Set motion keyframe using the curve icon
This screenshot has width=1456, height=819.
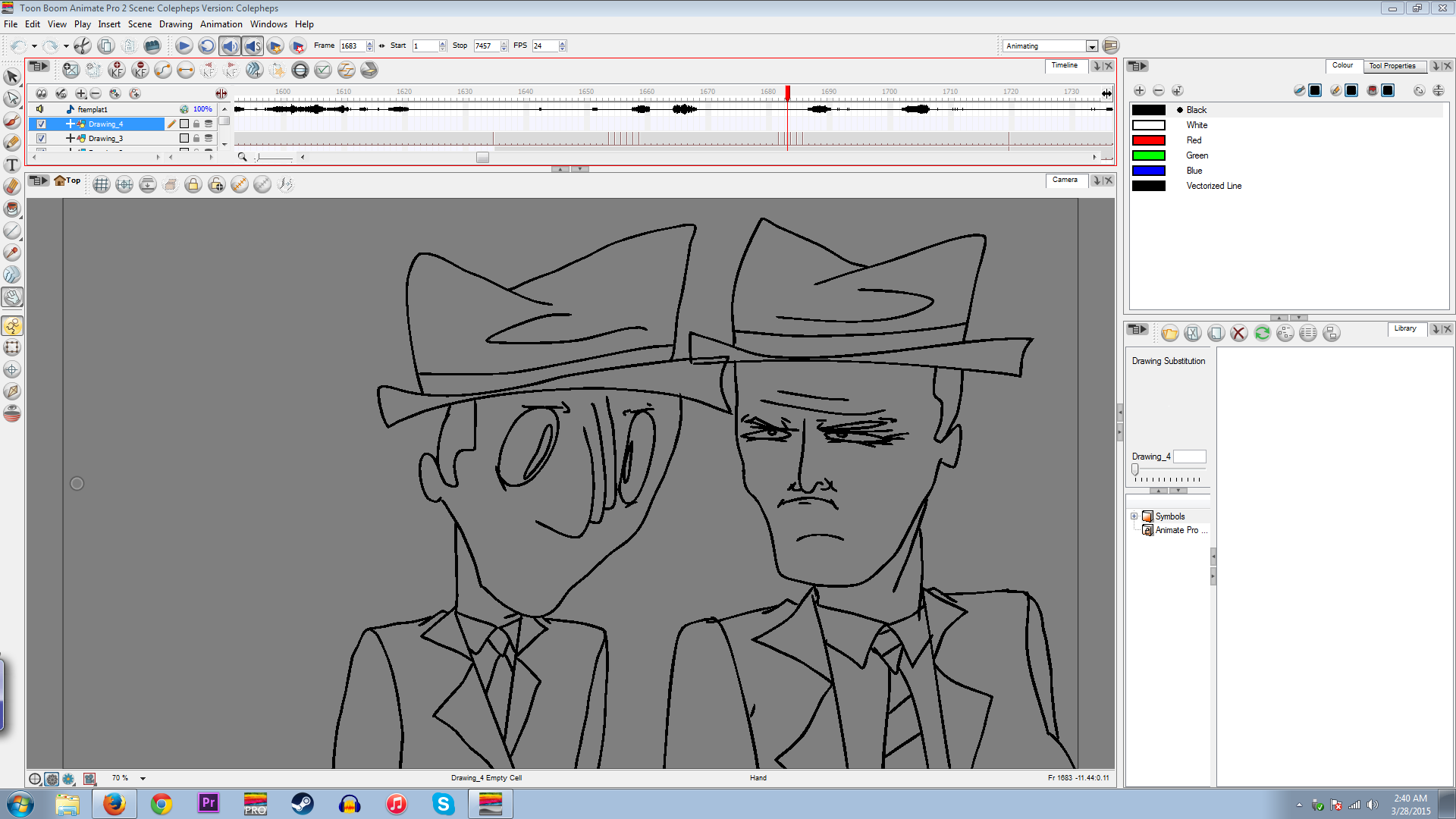[x=163, y=70]
